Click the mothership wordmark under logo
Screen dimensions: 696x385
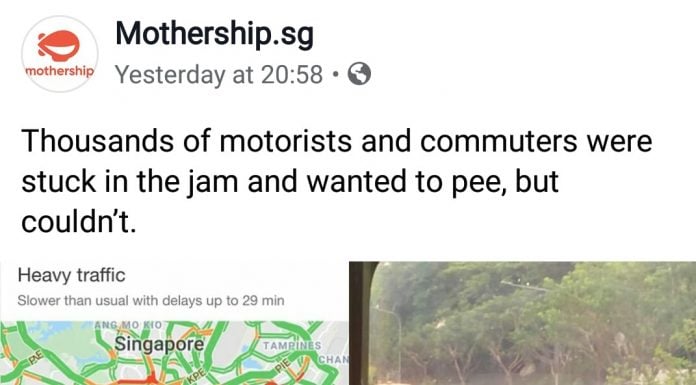[x=60, y=71]
